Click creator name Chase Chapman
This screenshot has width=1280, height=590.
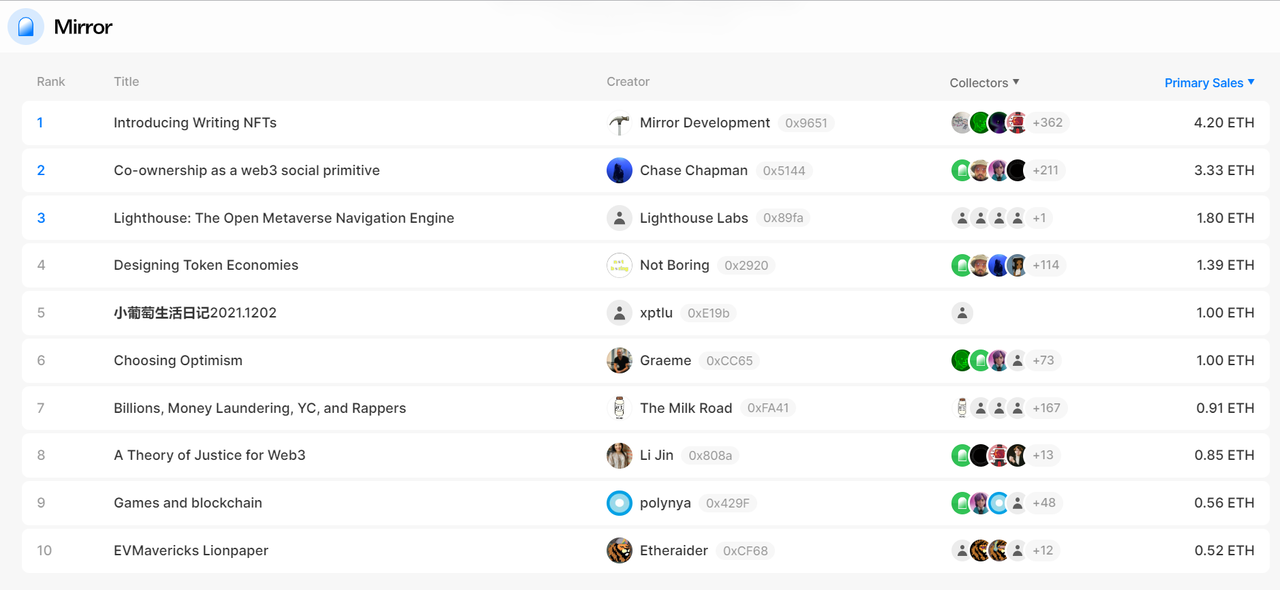tap(694, 170)
